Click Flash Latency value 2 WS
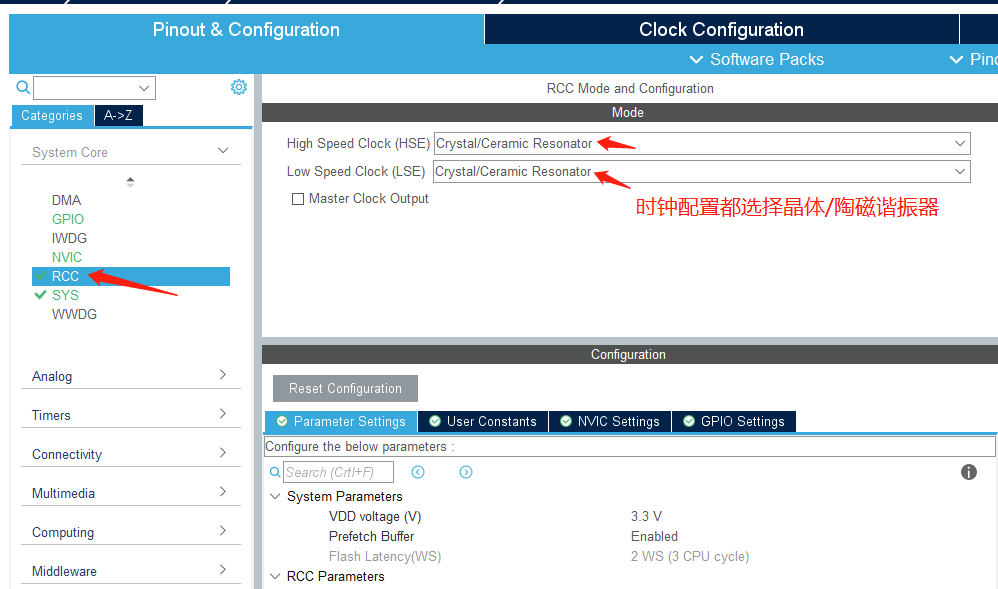 pyautogui.click(x=690, y=557)
